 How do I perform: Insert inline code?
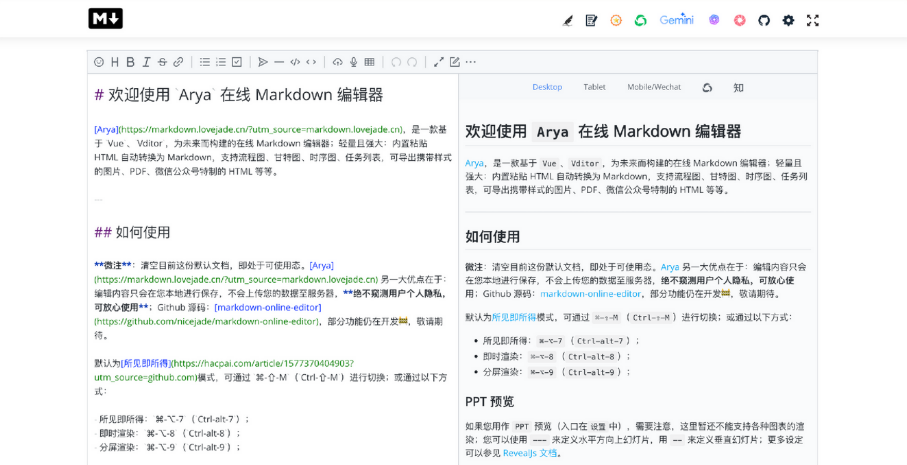(x=311, y=62)
